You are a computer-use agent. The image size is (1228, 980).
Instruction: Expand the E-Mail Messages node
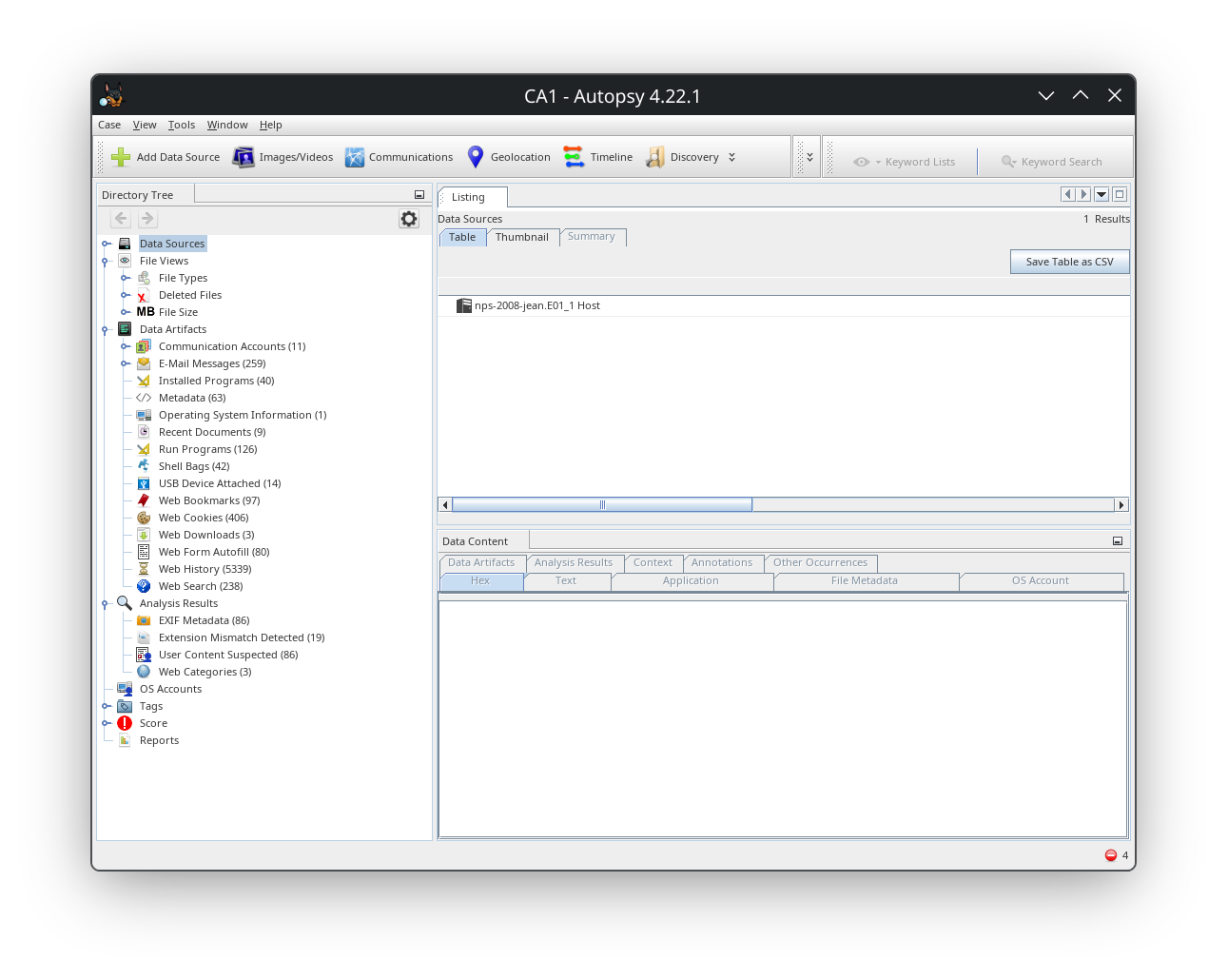(x=127, y=363)
